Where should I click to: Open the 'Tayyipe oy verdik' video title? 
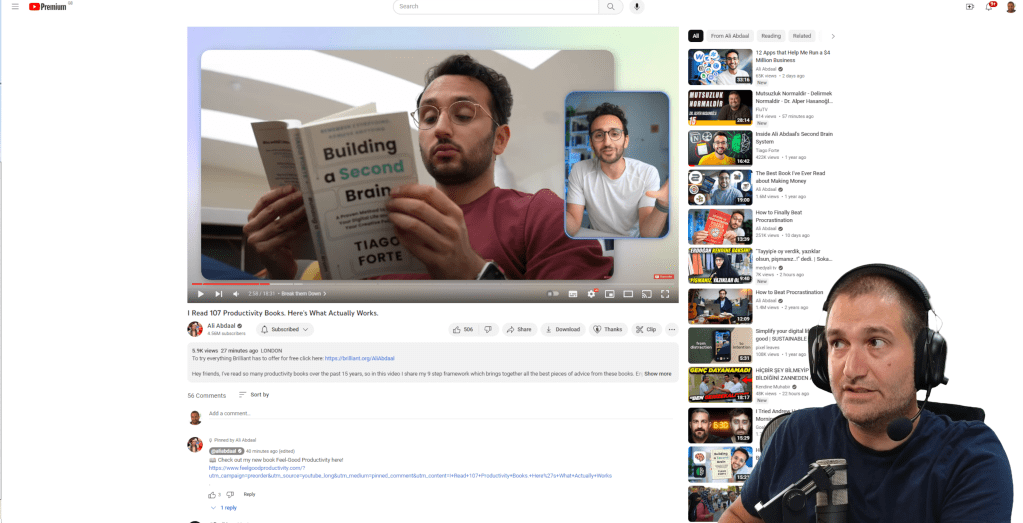[x=794, y=255]
